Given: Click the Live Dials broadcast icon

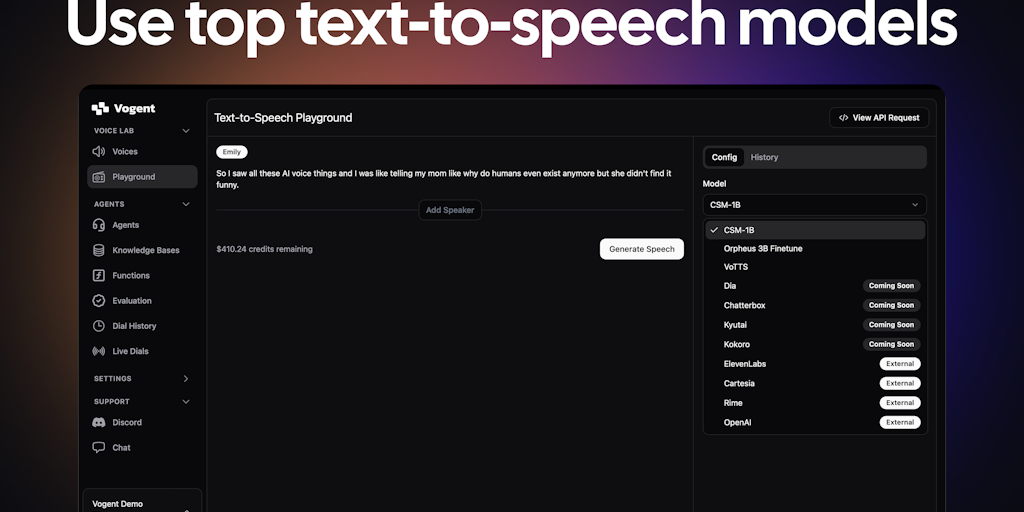Looking at the screenshot, I should [x=98, y=351].
